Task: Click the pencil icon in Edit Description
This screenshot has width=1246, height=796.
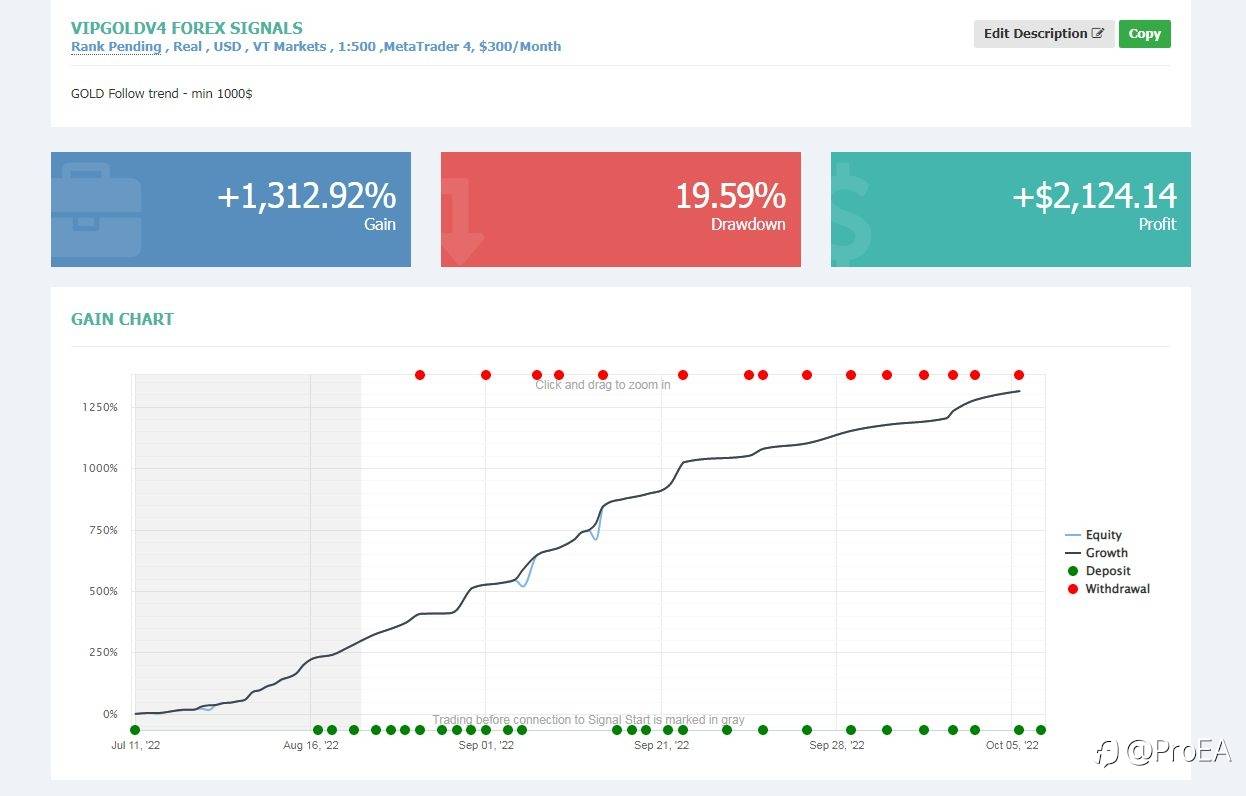Action: [1097, 34]
